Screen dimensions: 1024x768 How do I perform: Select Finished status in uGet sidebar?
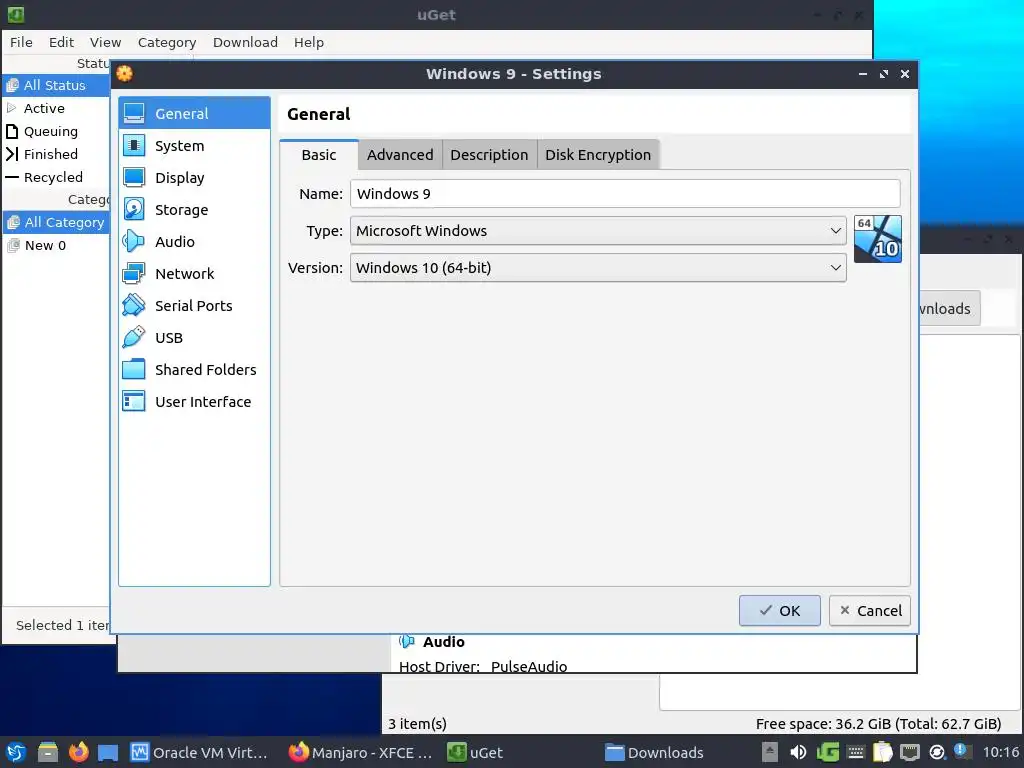point(56,154)
